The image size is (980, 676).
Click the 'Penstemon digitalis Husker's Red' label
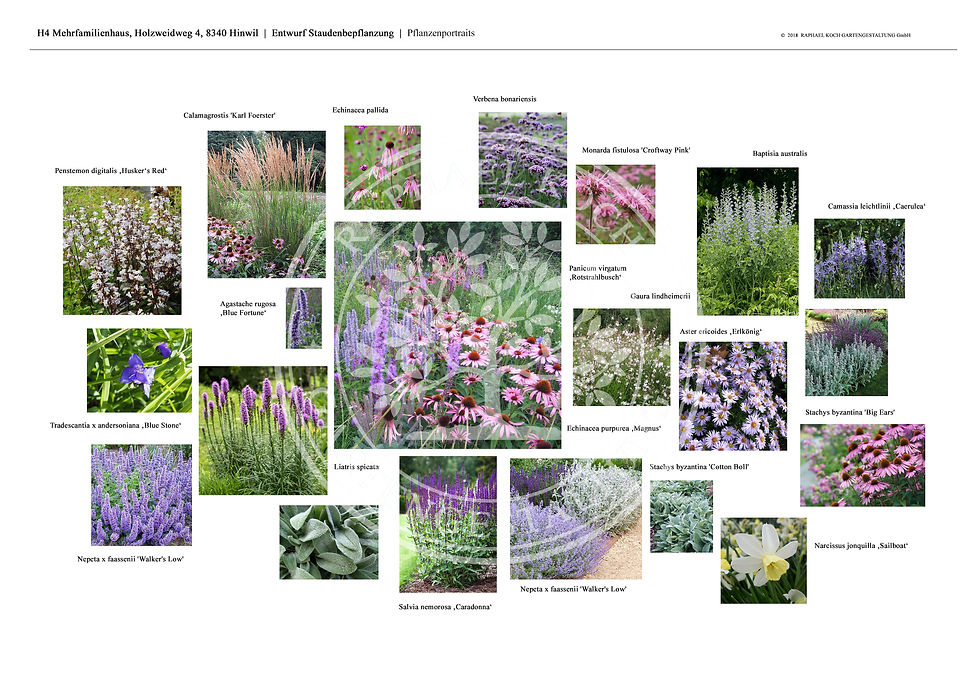coord(111,171)
